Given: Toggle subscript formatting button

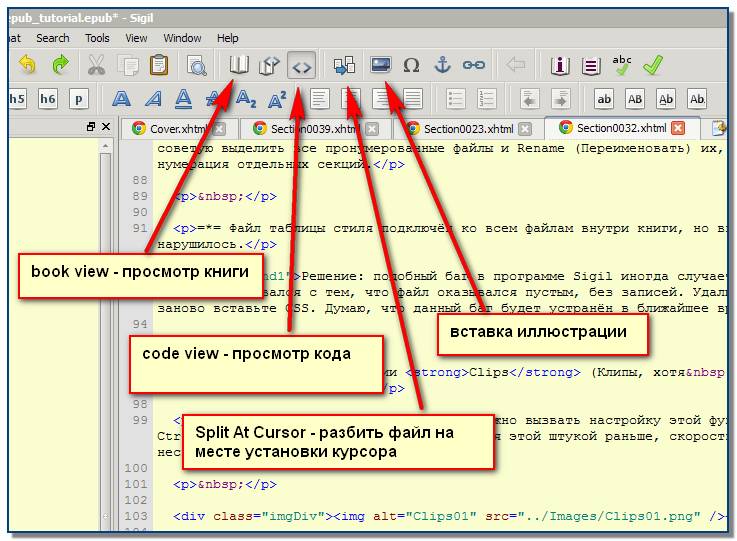Looking at the screenshot, I should 246,99.
